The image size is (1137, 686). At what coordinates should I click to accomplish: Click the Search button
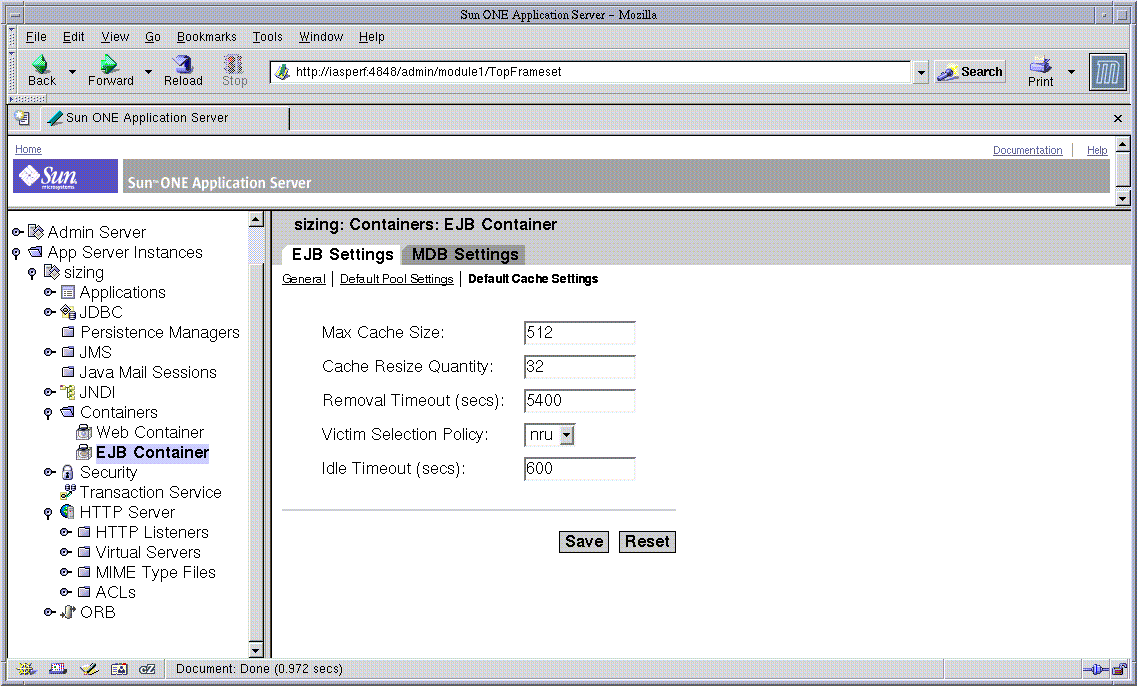970,72
